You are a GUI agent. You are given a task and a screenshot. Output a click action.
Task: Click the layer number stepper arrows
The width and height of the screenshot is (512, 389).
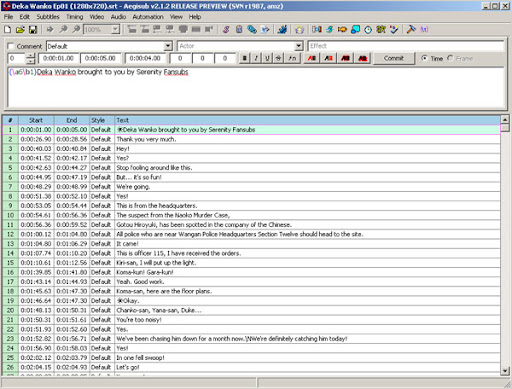pyautogui.click(x=31, y=58)
